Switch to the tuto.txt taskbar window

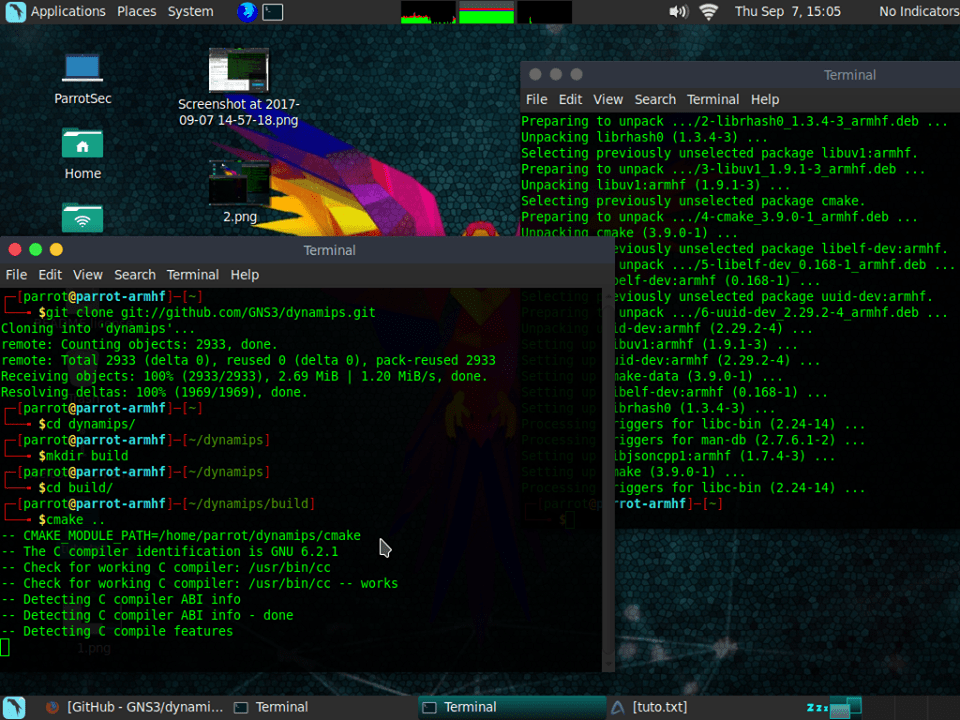(650, 707)
